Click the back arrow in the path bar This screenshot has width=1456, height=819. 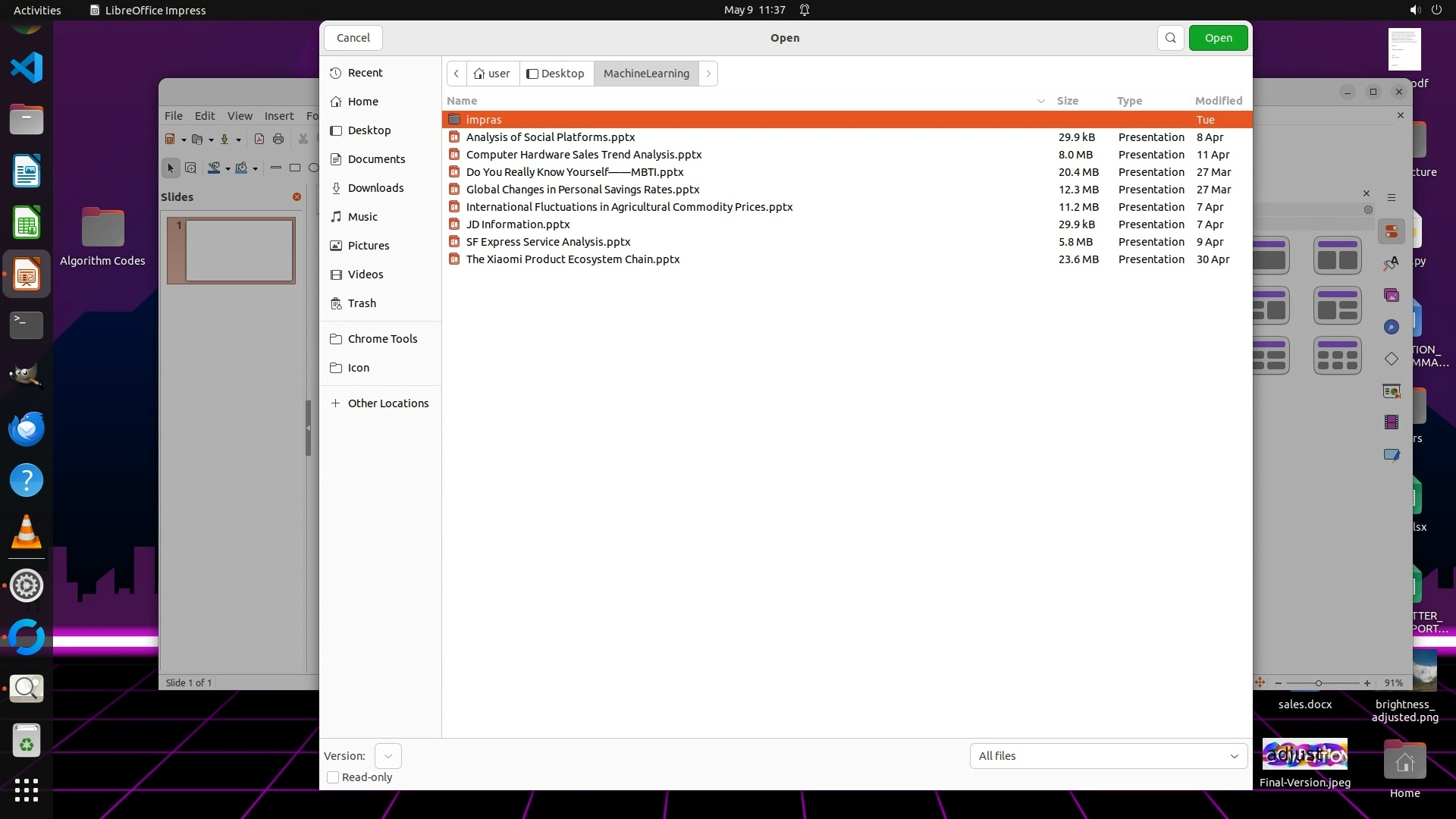[x=457, y=74]
